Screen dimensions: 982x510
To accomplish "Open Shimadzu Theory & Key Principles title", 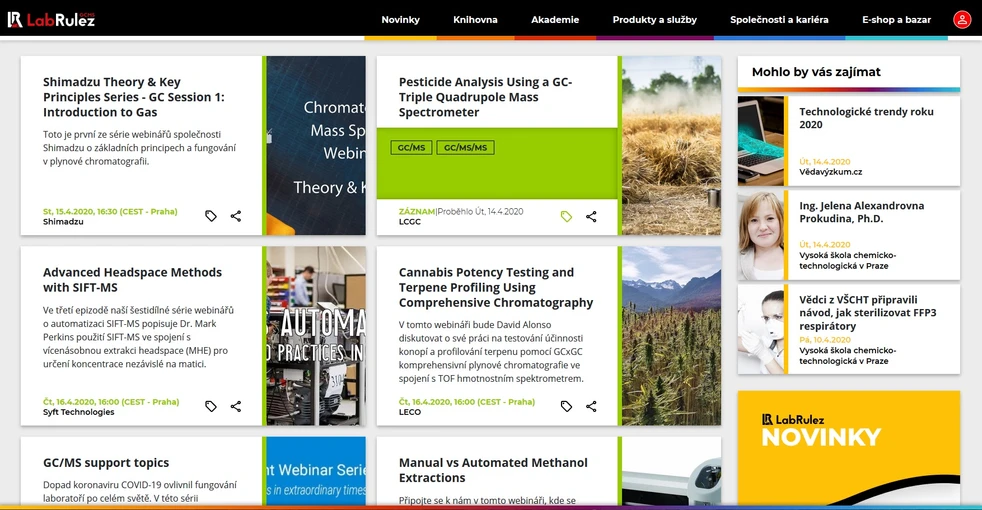I will point(133,97).
